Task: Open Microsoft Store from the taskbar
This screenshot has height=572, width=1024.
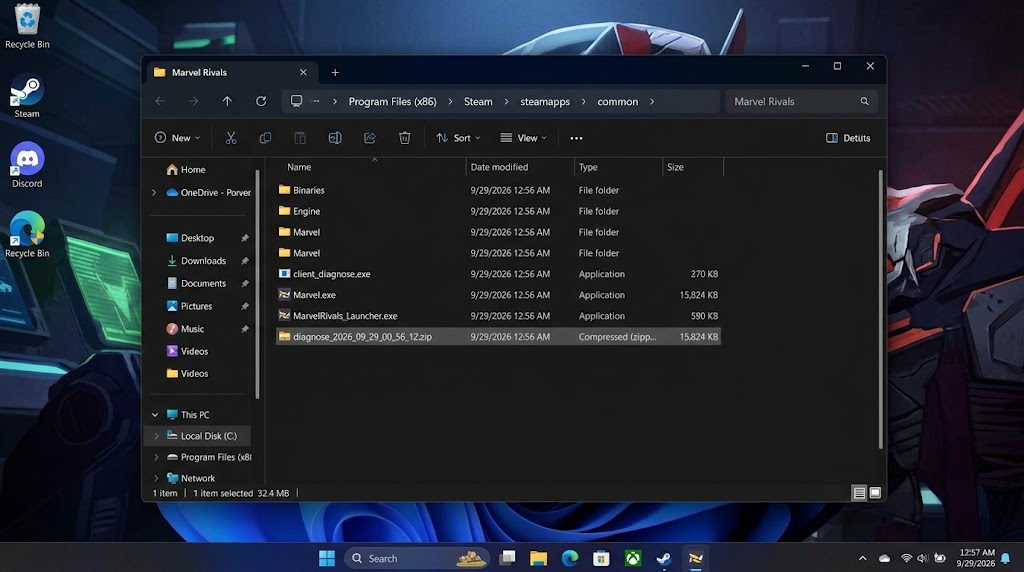Action: coord(601,558)
